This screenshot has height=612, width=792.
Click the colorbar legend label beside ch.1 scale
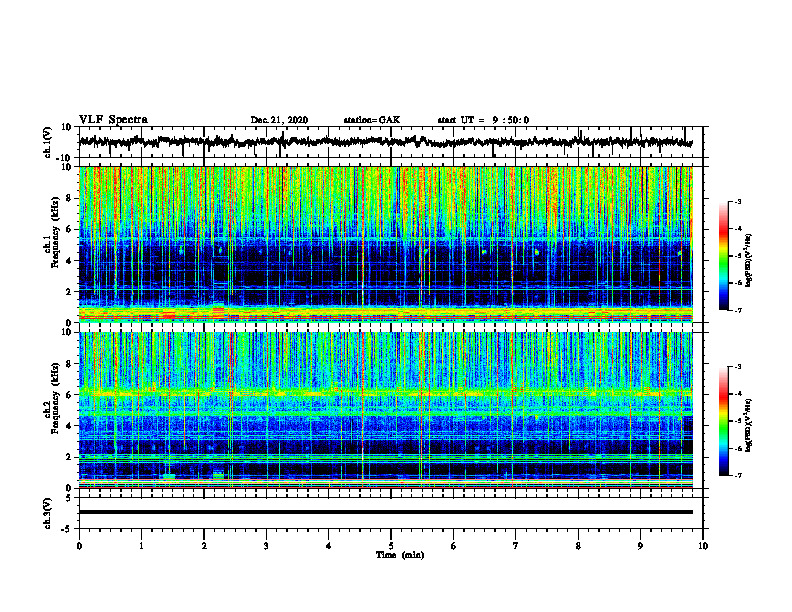[x=748, y=260]
